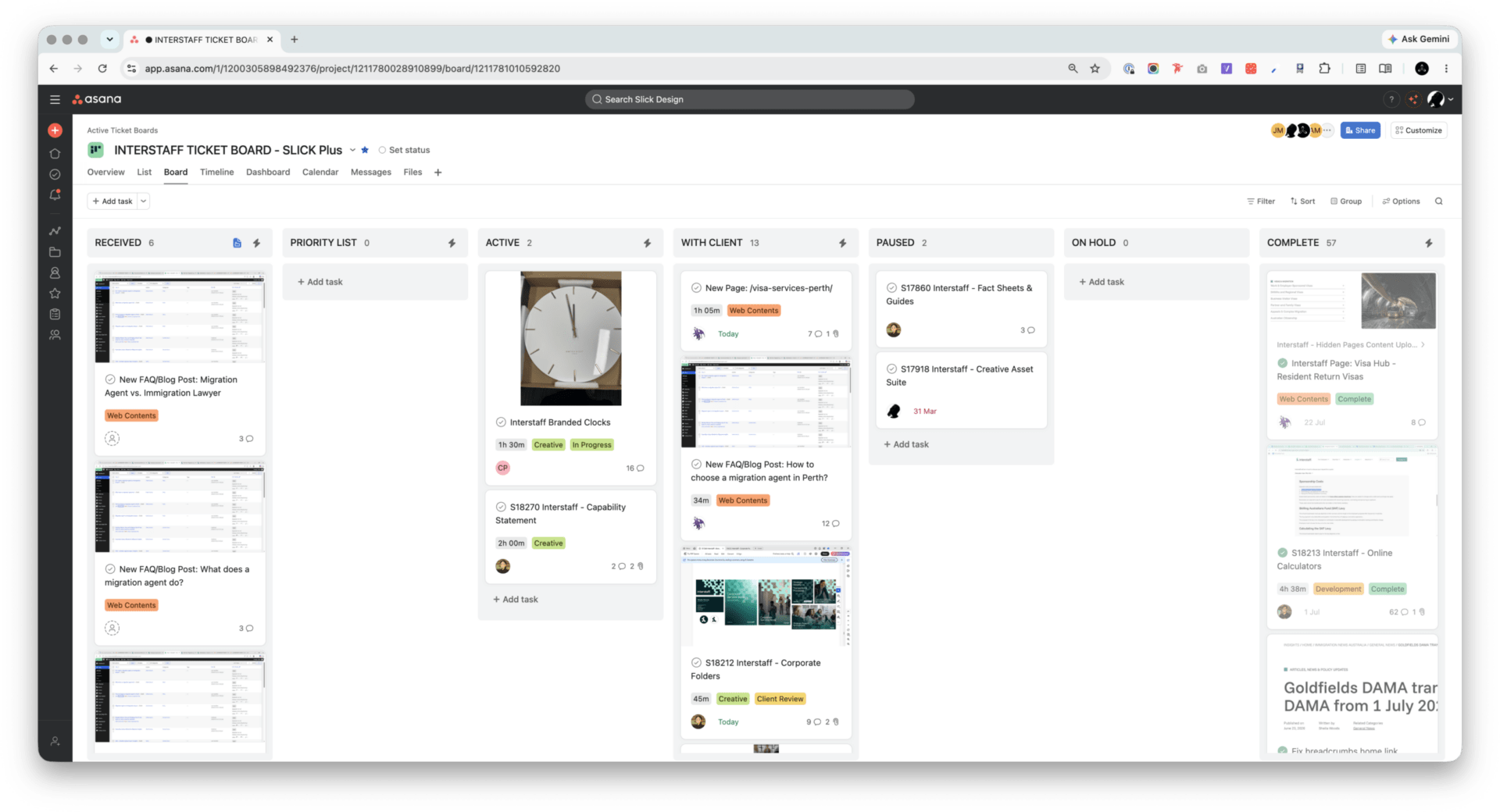1500x812 pixels.
Task: Open Chrome Extensions puzzle piece icon
Action: (1324, 69)
